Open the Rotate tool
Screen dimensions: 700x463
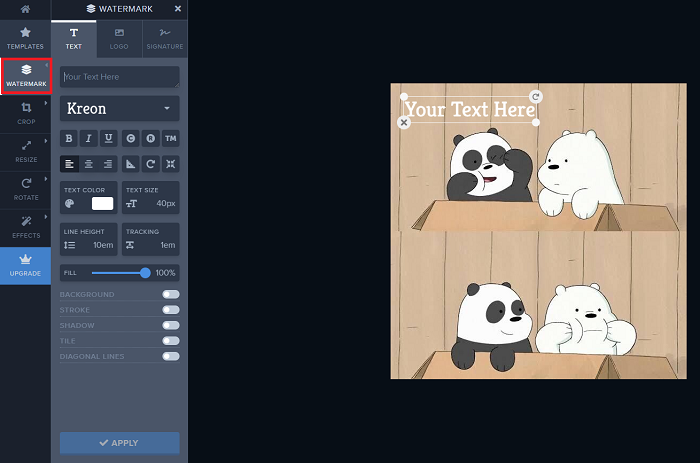point(26,190)
